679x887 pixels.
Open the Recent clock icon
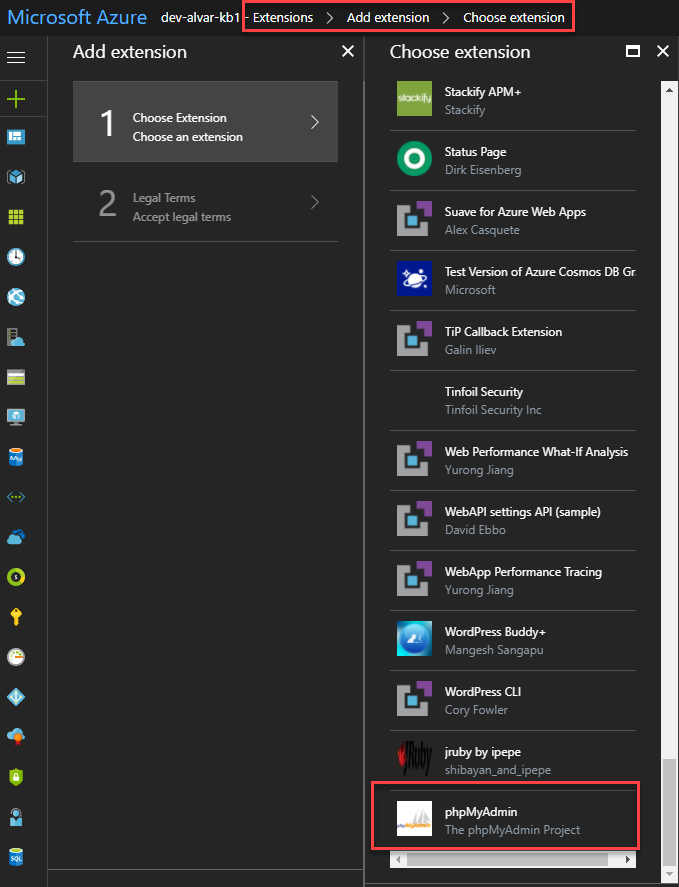(16, 257)
